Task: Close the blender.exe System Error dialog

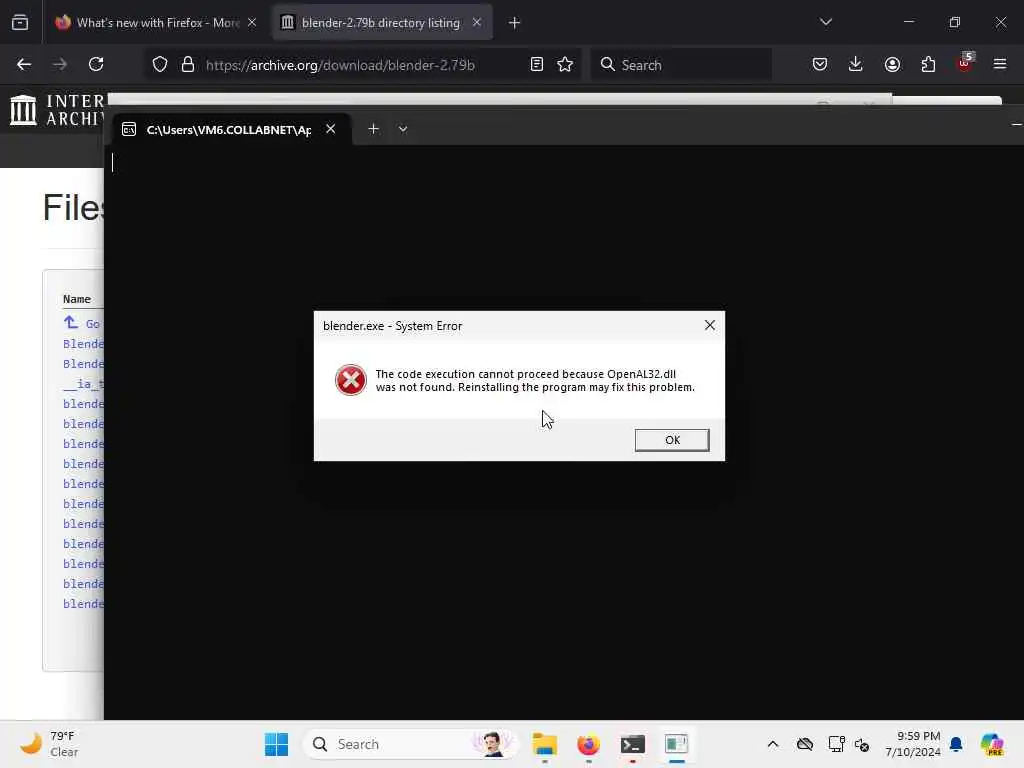Action: [x=710, y=325]
